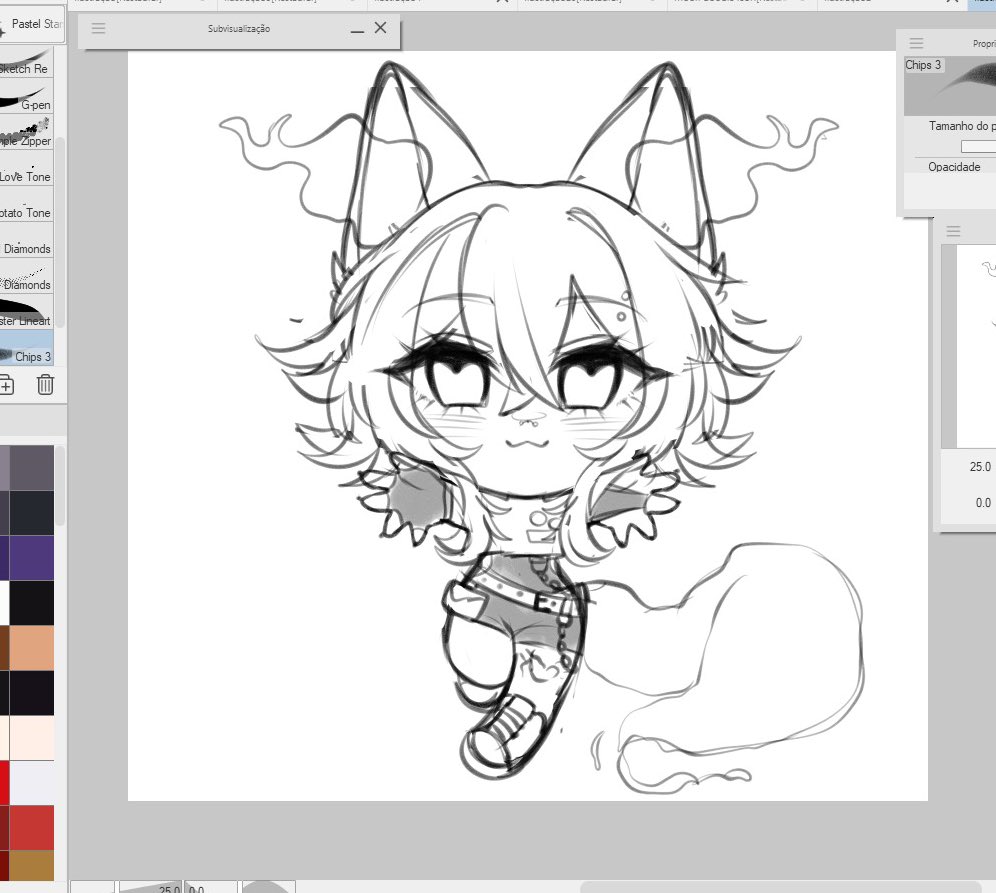Click the Chips 3 brush stroke preview
996x893 pixels.
pos(950,86)
